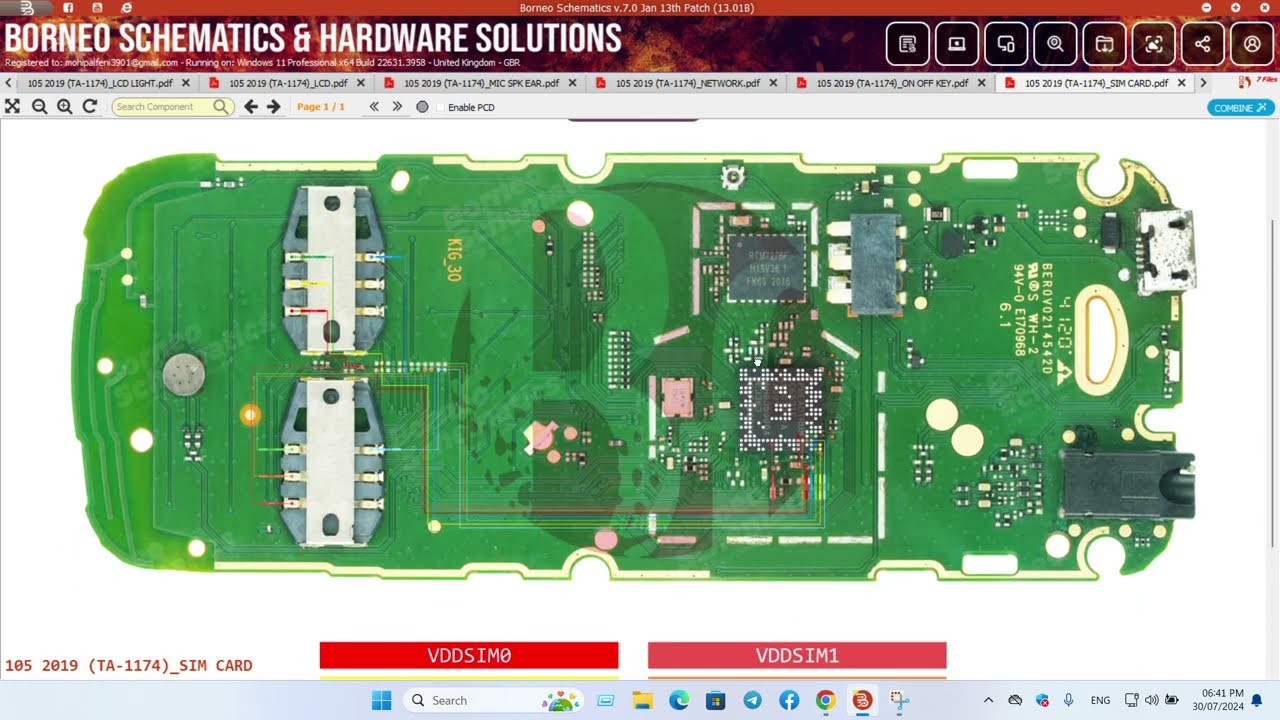The image size is (1280, 720).
Task: Click the Borneo logo in title bar
Action: pos(27,7)
